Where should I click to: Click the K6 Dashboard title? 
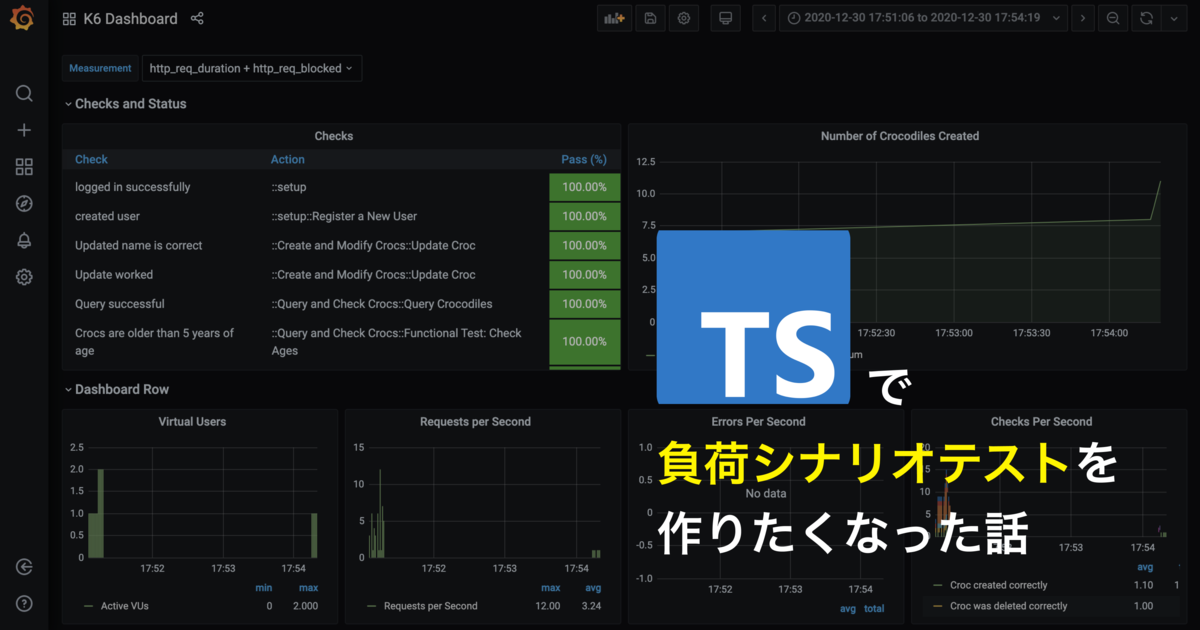(x=131, y=18)
